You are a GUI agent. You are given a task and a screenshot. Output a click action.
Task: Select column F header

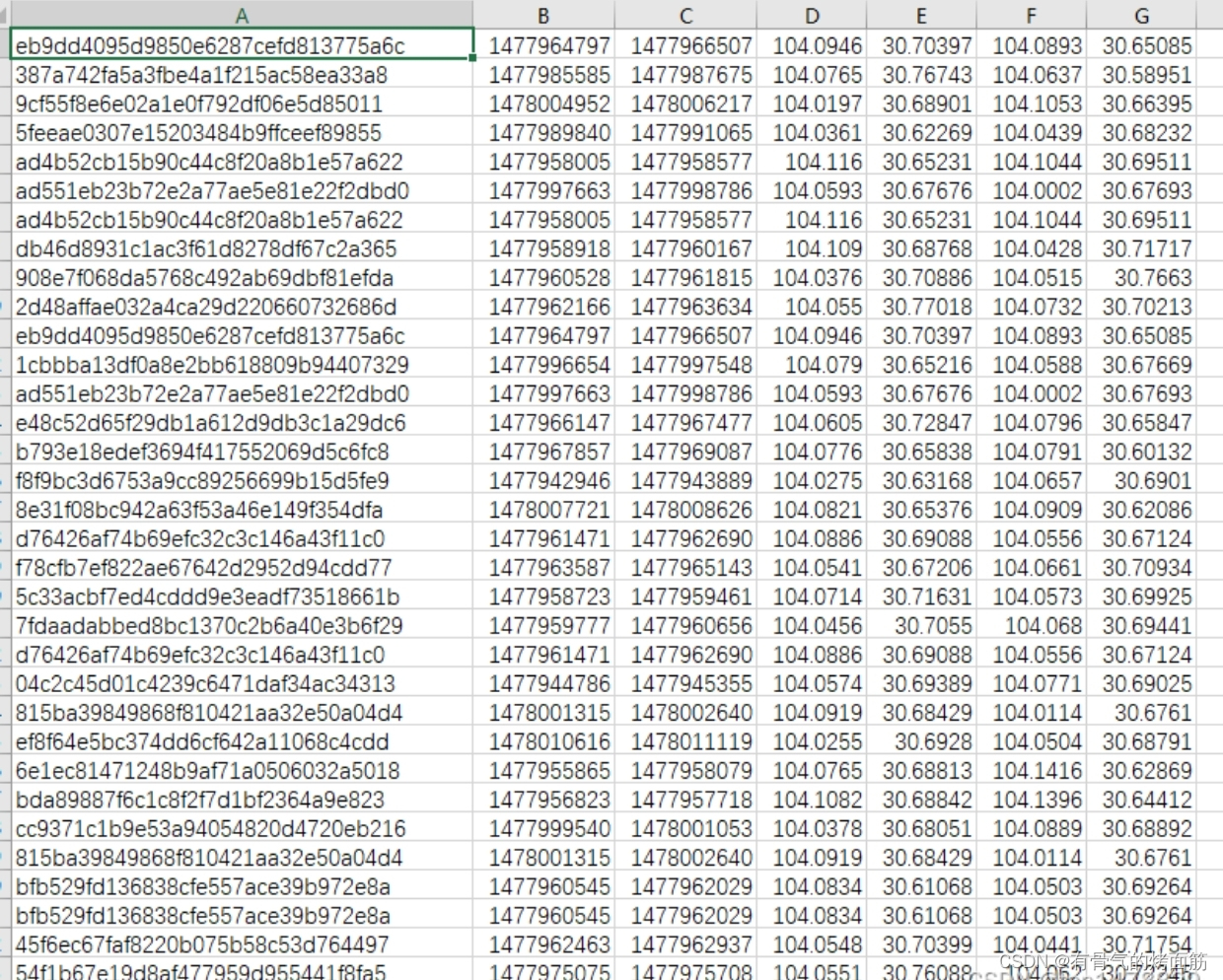click(1032, 15)
